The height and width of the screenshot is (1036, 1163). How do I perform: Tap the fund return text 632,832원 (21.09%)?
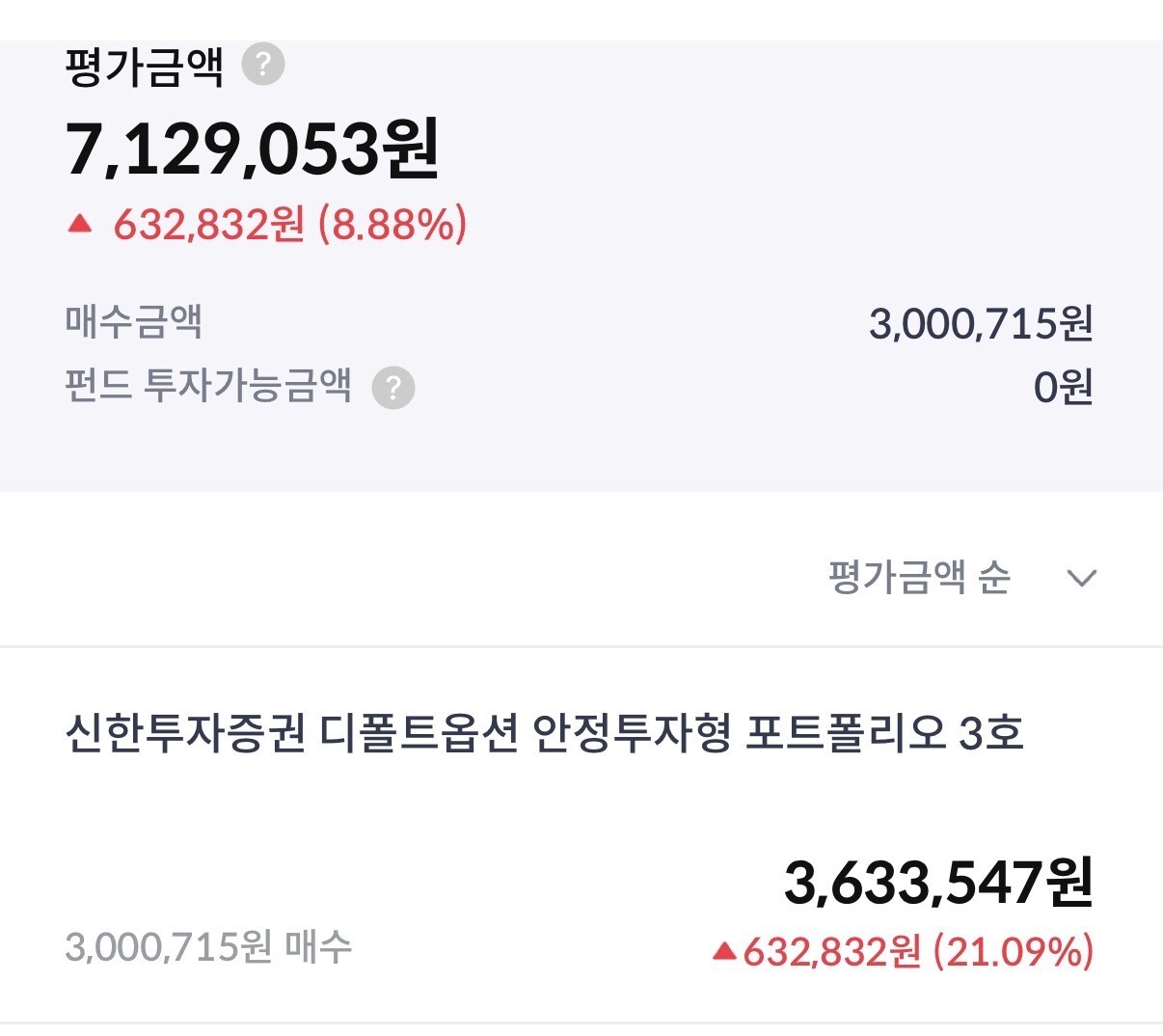tap(917, 952)
